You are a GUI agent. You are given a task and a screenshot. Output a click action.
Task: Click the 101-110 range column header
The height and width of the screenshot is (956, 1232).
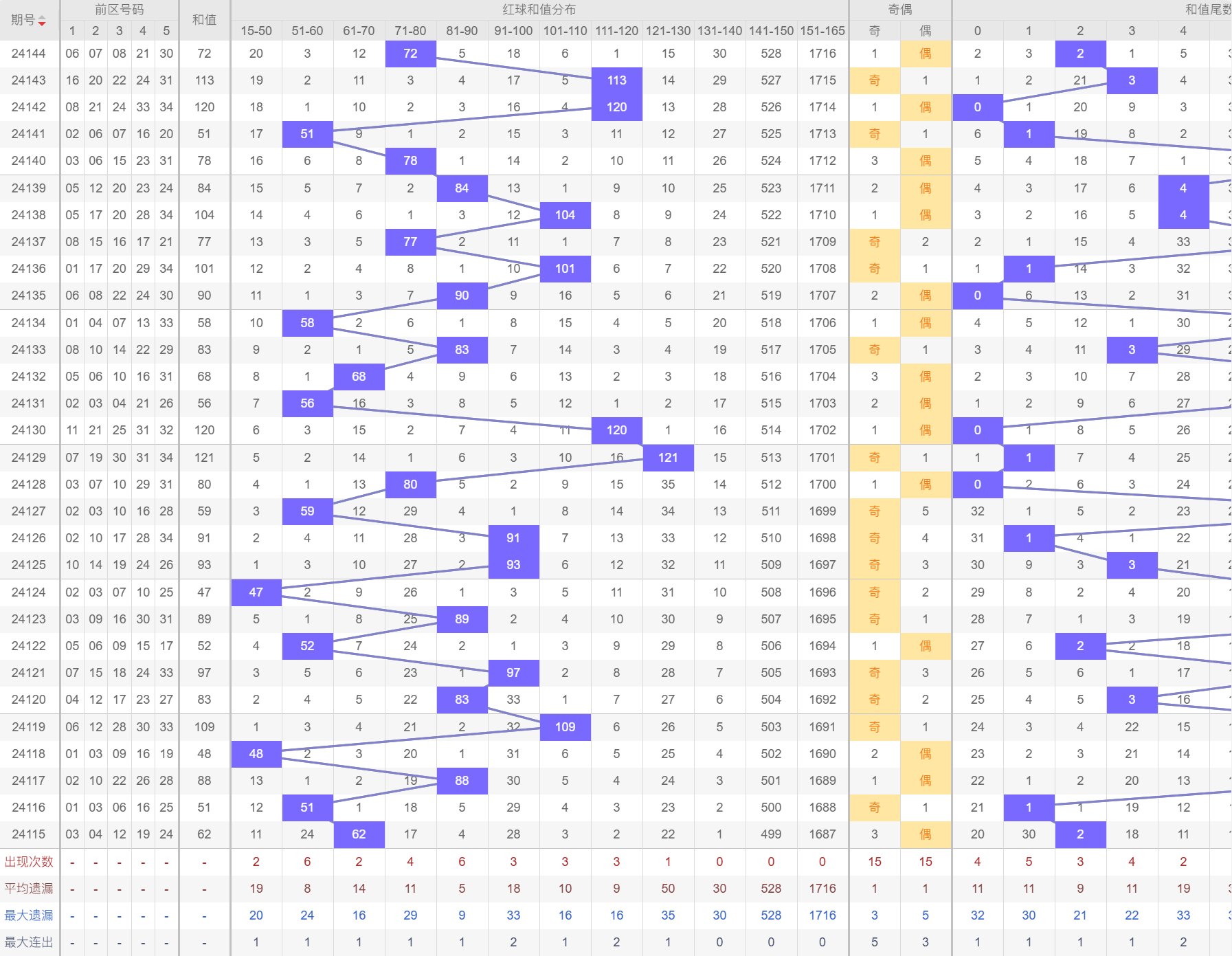565,31
